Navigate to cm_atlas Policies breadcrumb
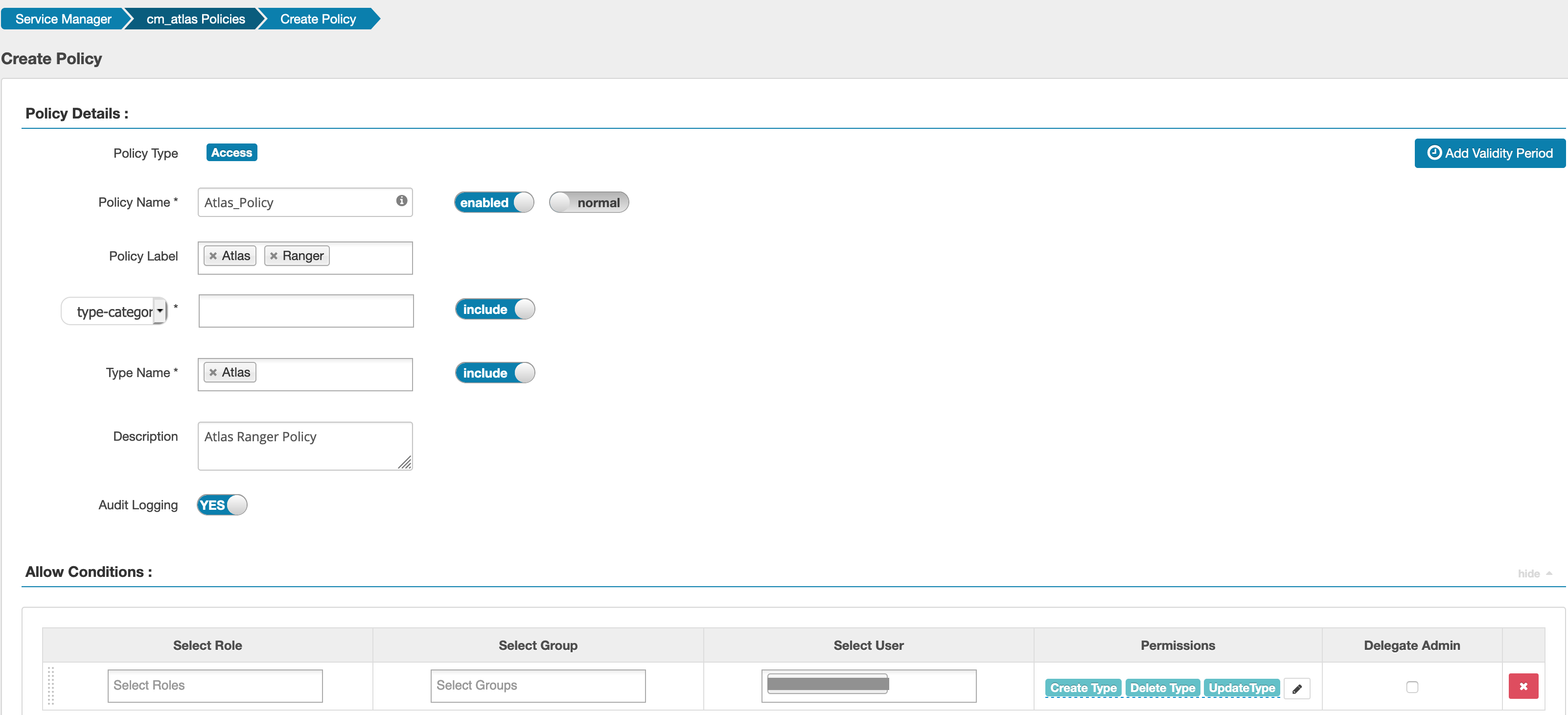 [x=195, y=19]
